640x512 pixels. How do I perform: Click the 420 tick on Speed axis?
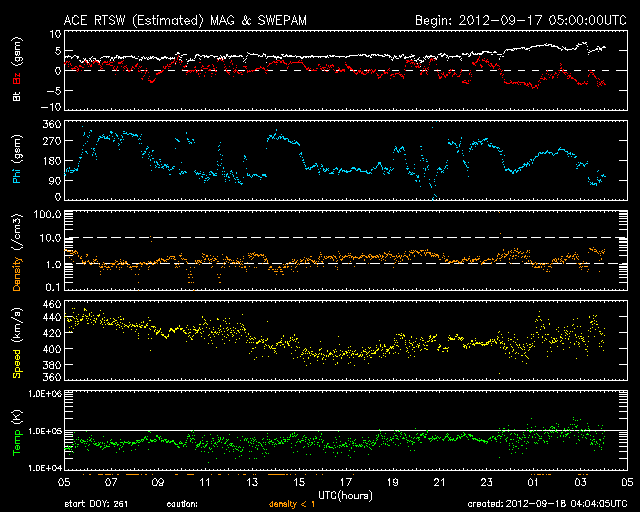click(x=52, y=333)
